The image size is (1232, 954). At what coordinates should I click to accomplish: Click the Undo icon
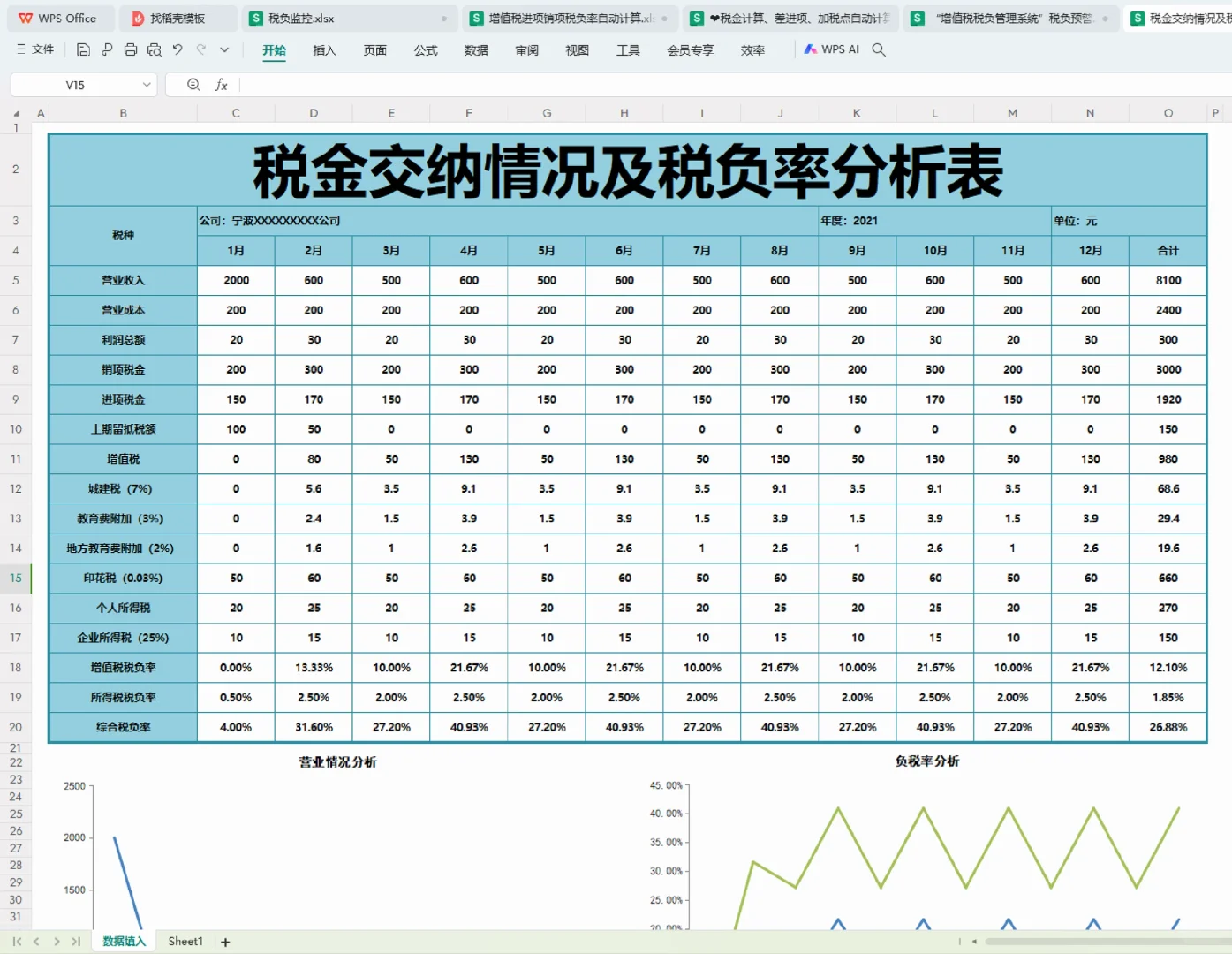point(176,49)
